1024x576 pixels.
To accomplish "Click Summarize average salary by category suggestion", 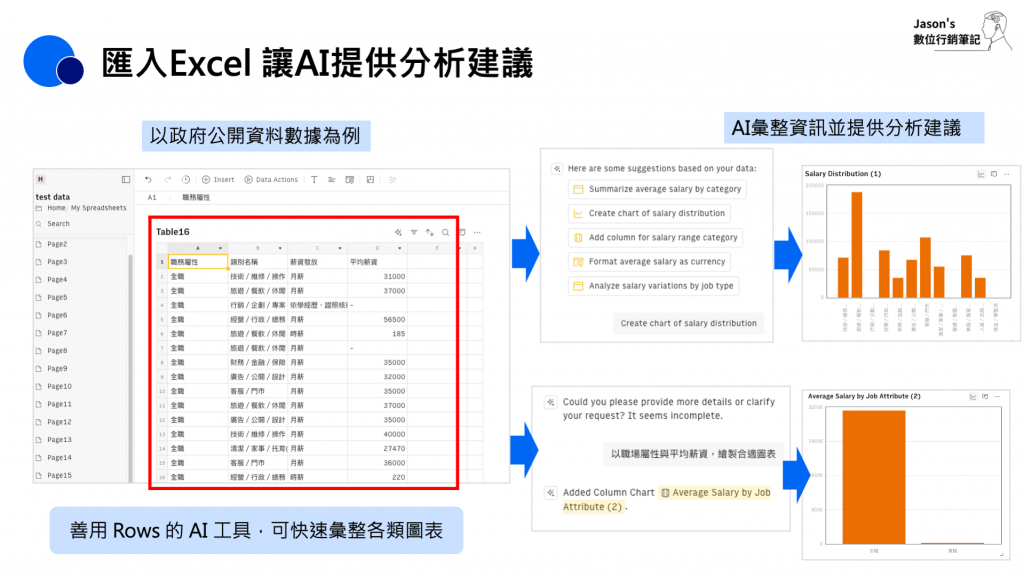I will coord(658,189).
